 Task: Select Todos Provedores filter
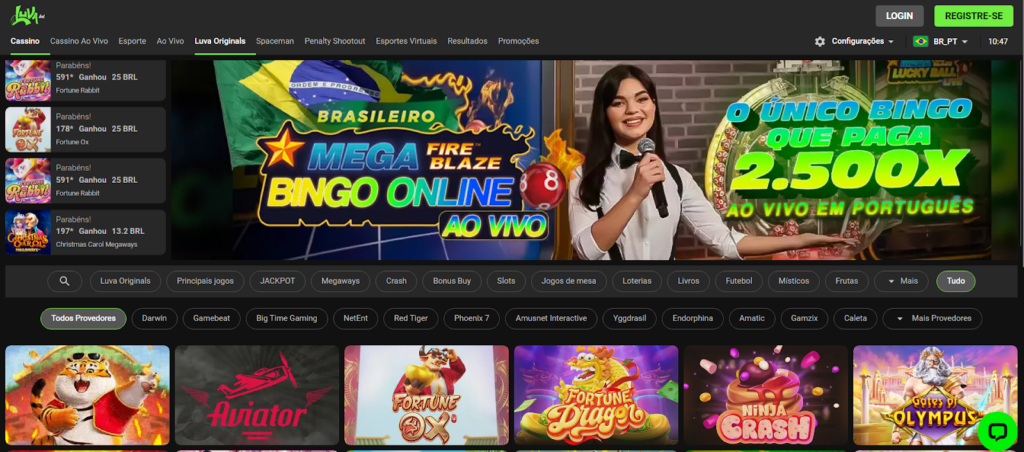(84, 318)
